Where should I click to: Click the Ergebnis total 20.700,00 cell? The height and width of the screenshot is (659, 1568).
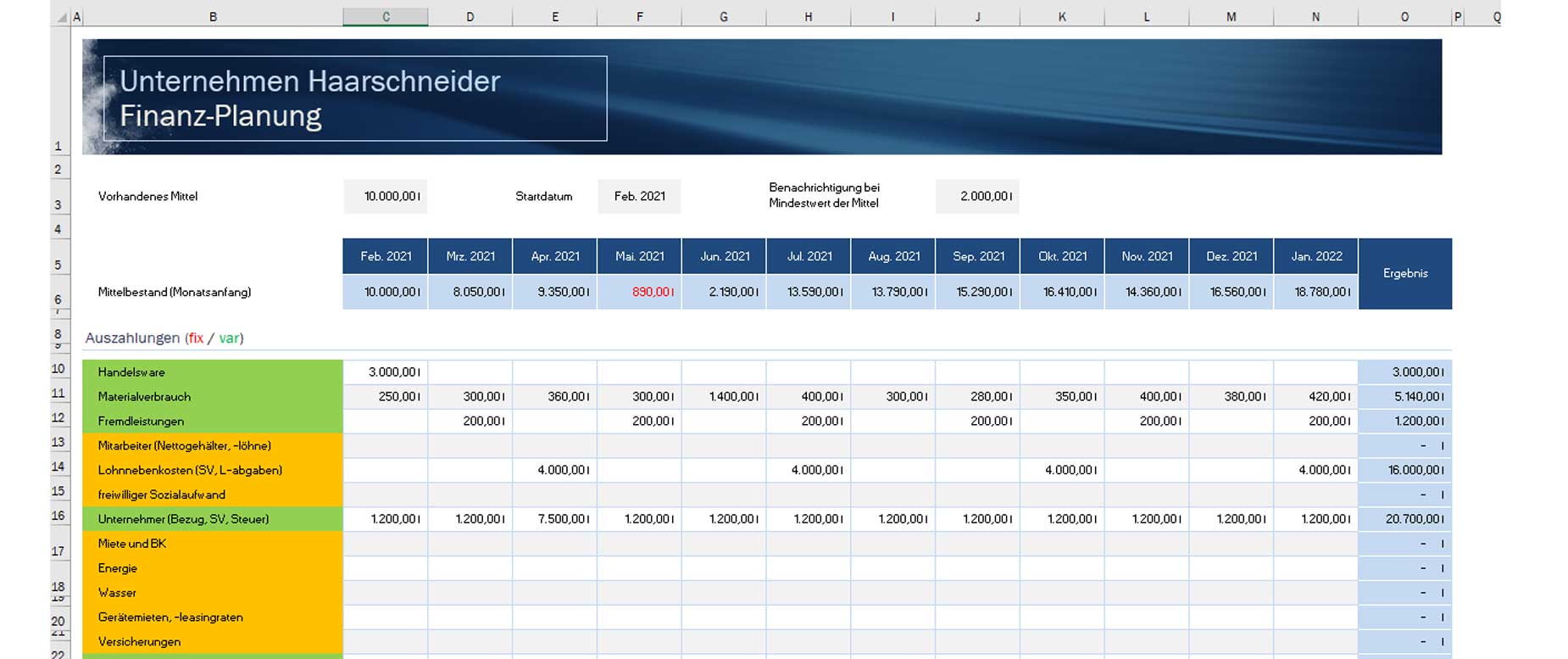(1404, 519)
